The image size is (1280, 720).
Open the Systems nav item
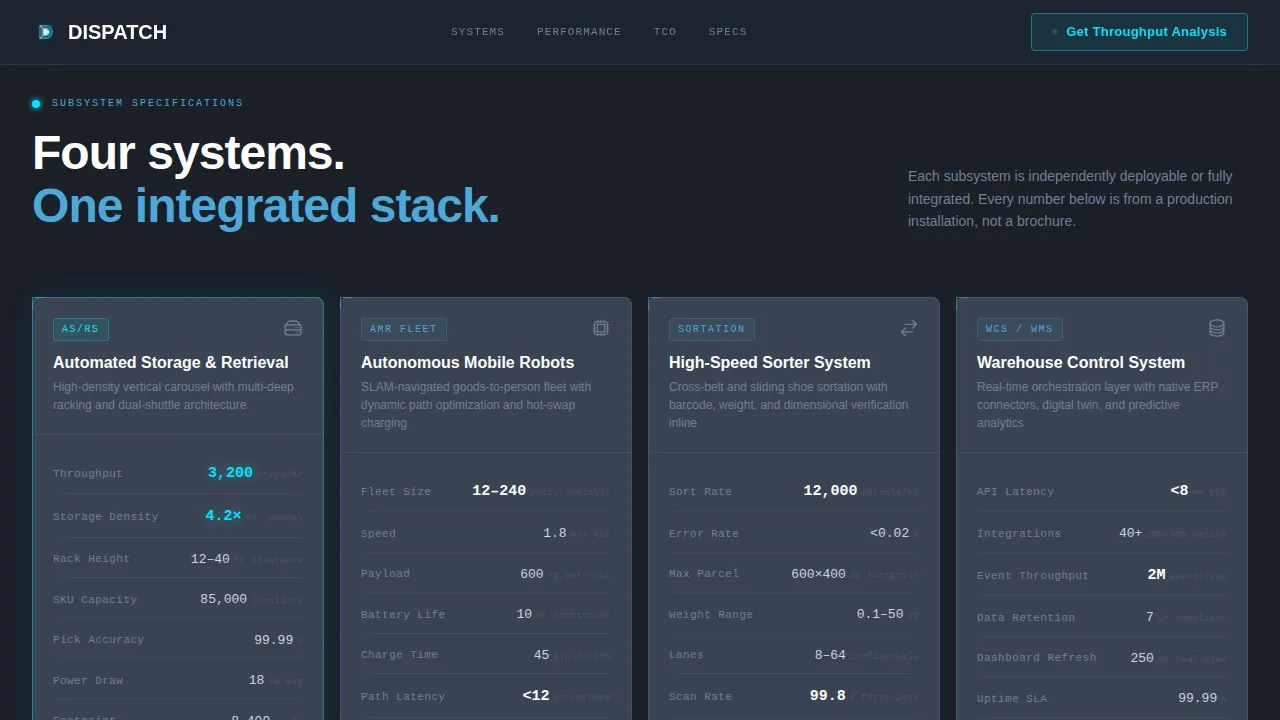point(478,32)
